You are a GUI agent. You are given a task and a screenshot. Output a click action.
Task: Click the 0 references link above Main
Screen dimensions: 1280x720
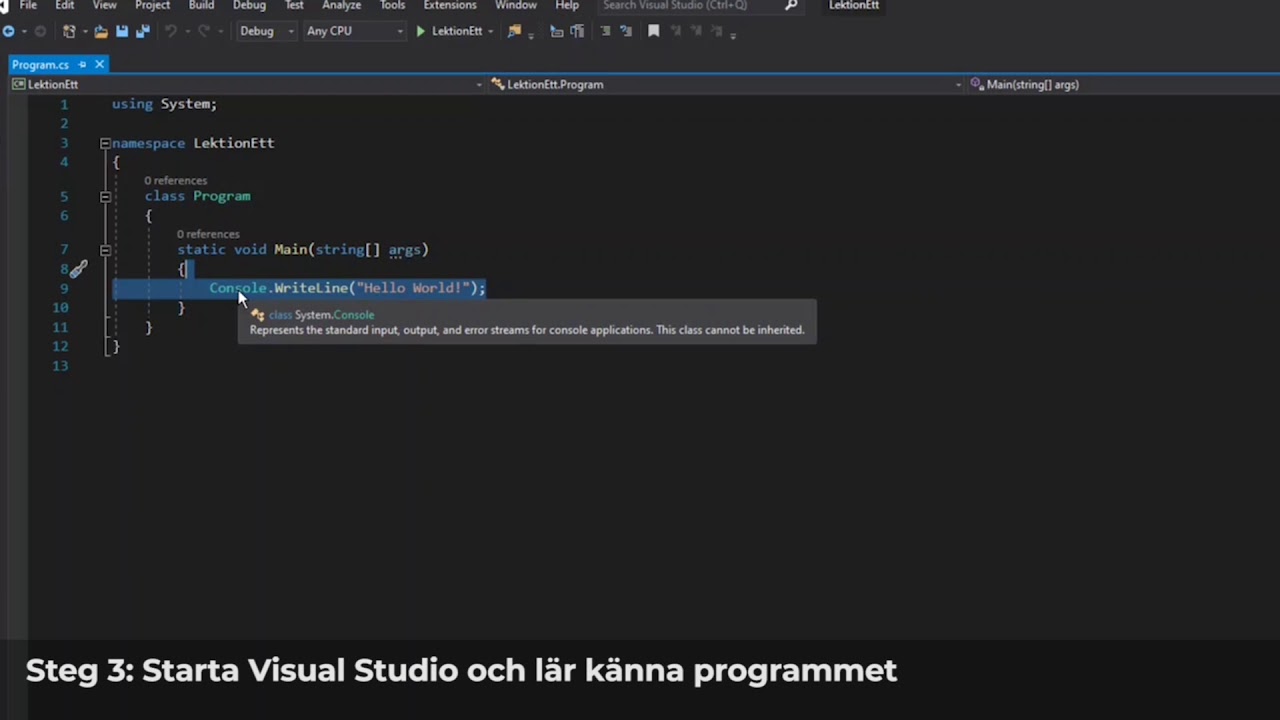[x=208, y=234]
